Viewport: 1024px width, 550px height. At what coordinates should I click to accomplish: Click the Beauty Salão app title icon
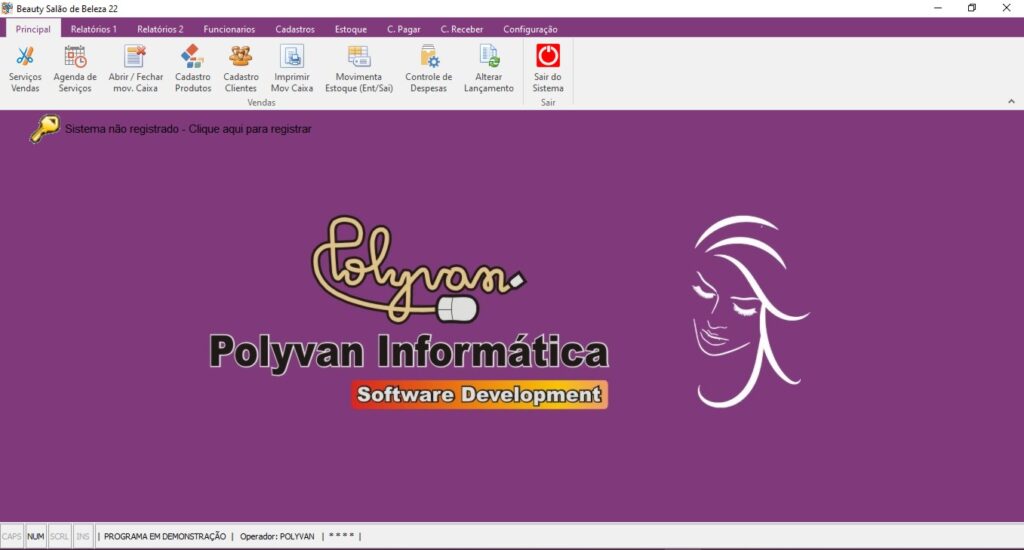click(7, 8)
